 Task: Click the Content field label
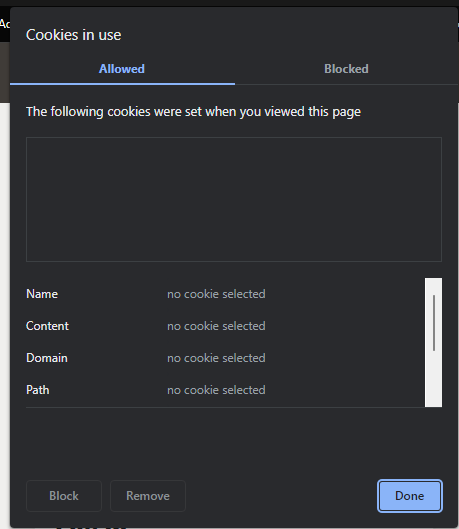click(47, 326)
